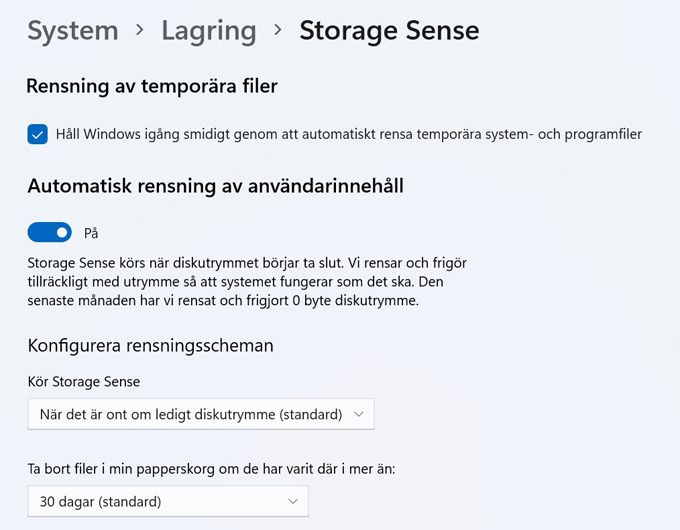Click the 'Ta bort filer i min papperskorg' label

click(x=211, y=469)
